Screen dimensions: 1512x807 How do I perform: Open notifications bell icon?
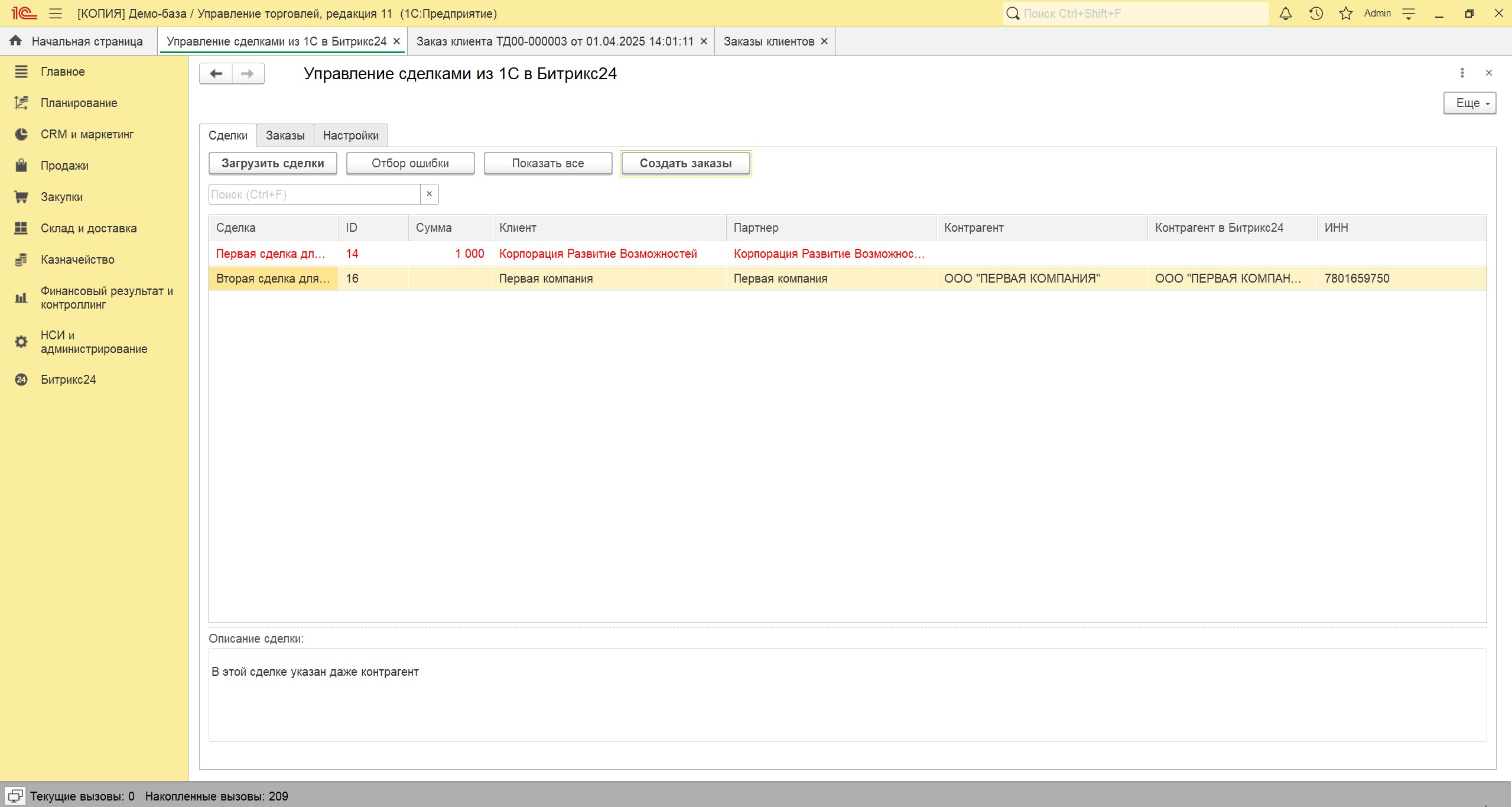1285,14
